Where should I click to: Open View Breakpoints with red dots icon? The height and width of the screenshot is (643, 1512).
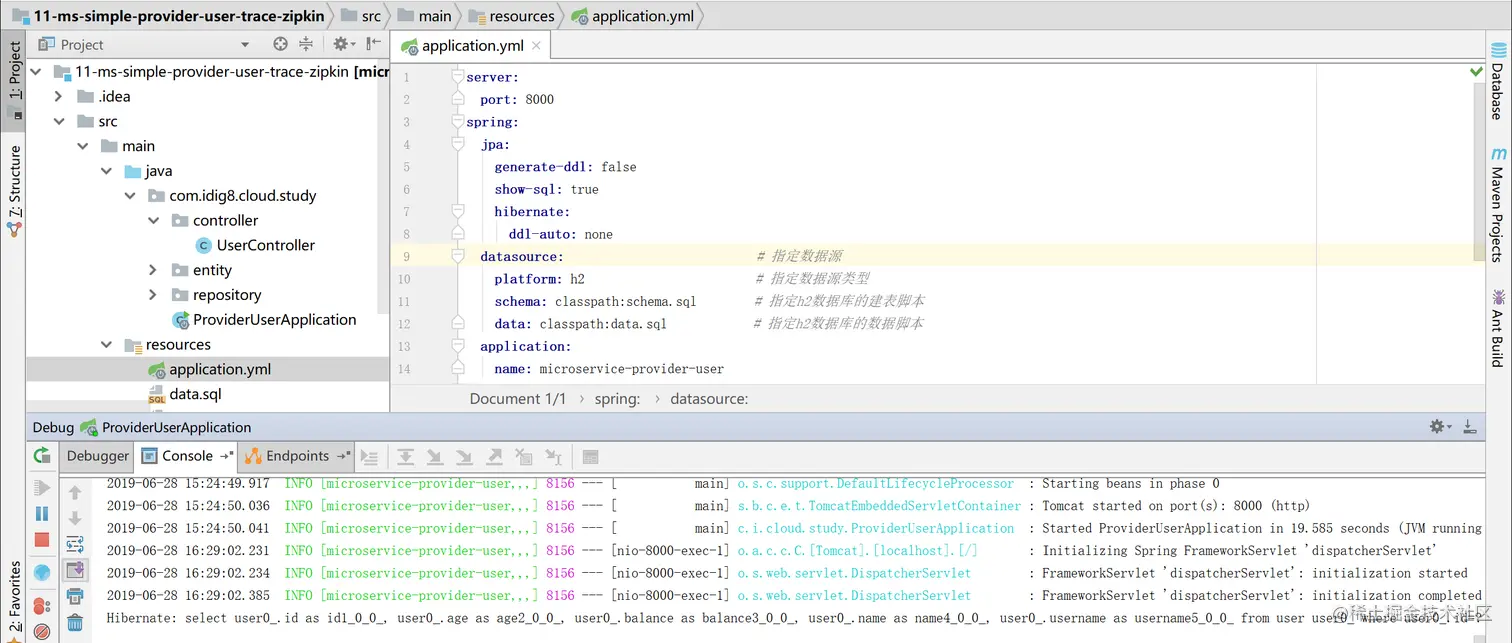[42, 605]
